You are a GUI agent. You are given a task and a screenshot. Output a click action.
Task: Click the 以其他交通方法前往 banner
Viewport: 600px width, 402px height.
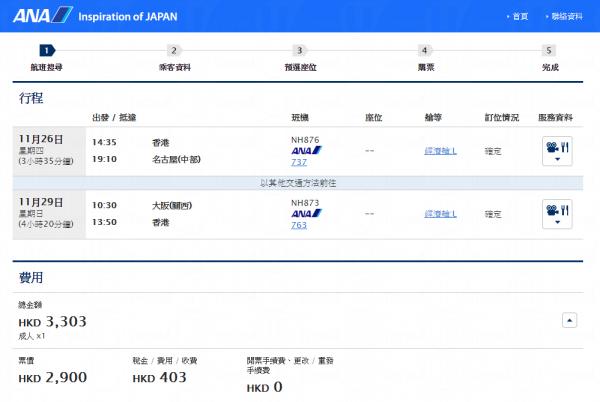[x=298, y=183]
